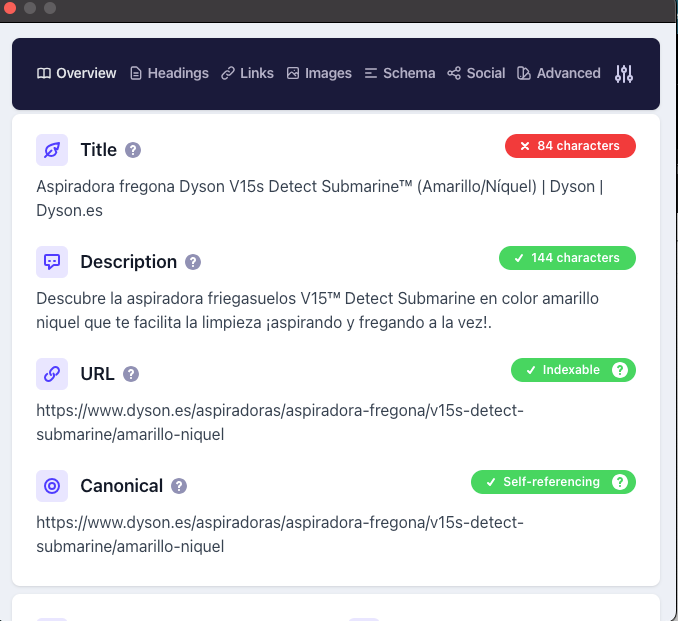Click question mark inside Self-referencing badge
The height and width of the screenshot is (621, 678).
[620, 482]
